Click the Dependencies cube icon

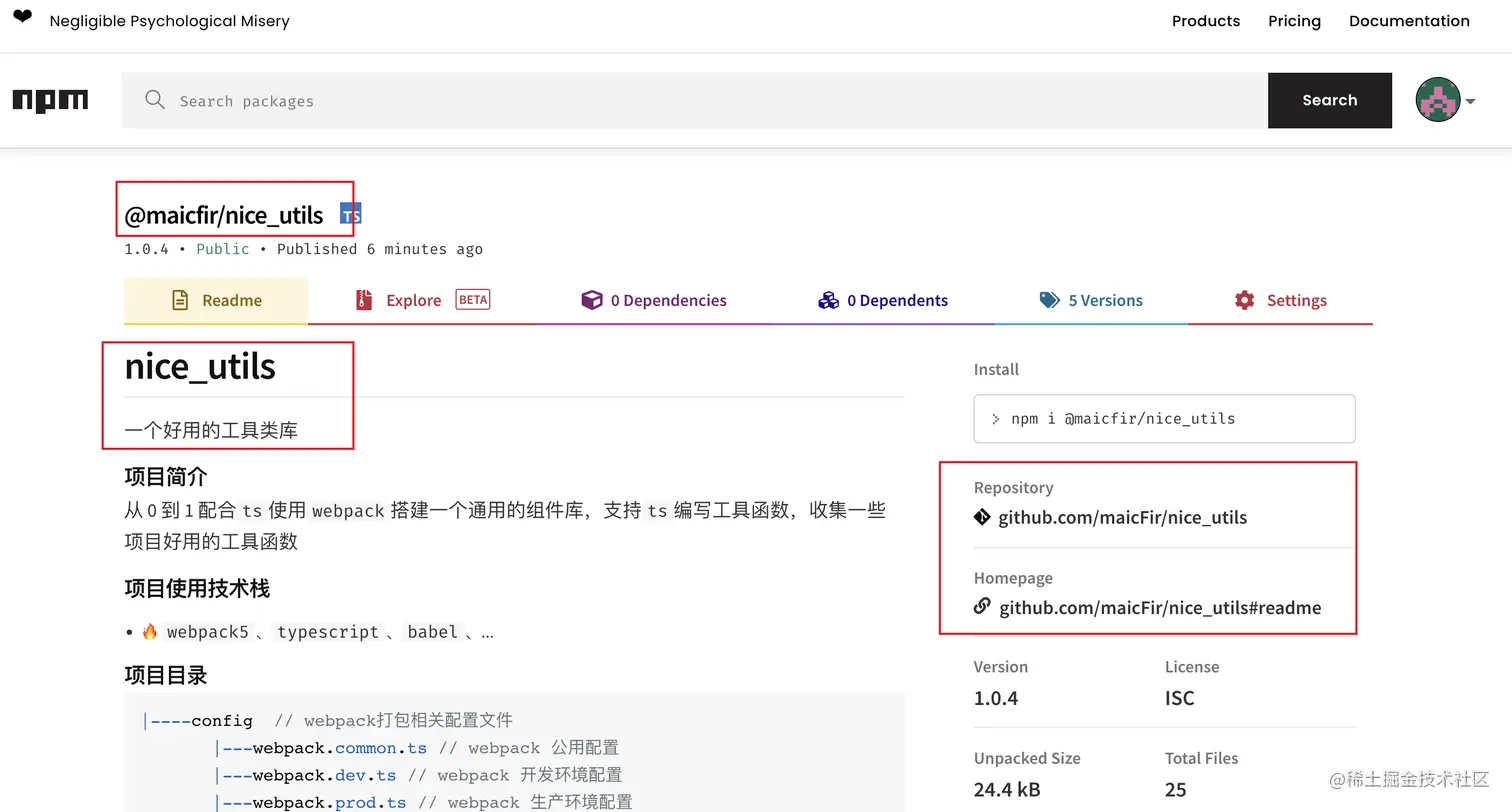point(592,300)
